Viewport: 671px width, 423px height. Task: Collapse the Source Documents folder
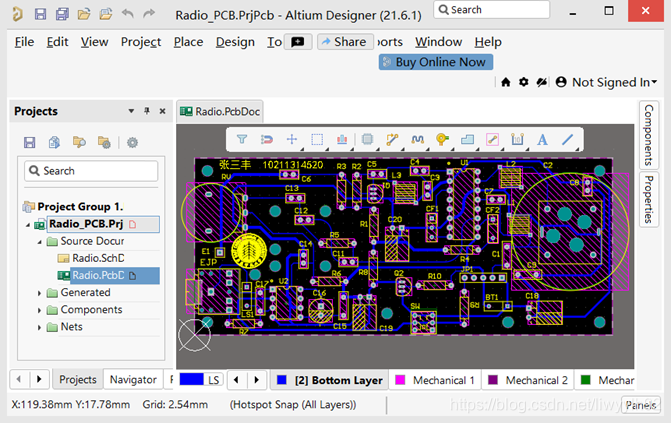[x=40, y=241]
